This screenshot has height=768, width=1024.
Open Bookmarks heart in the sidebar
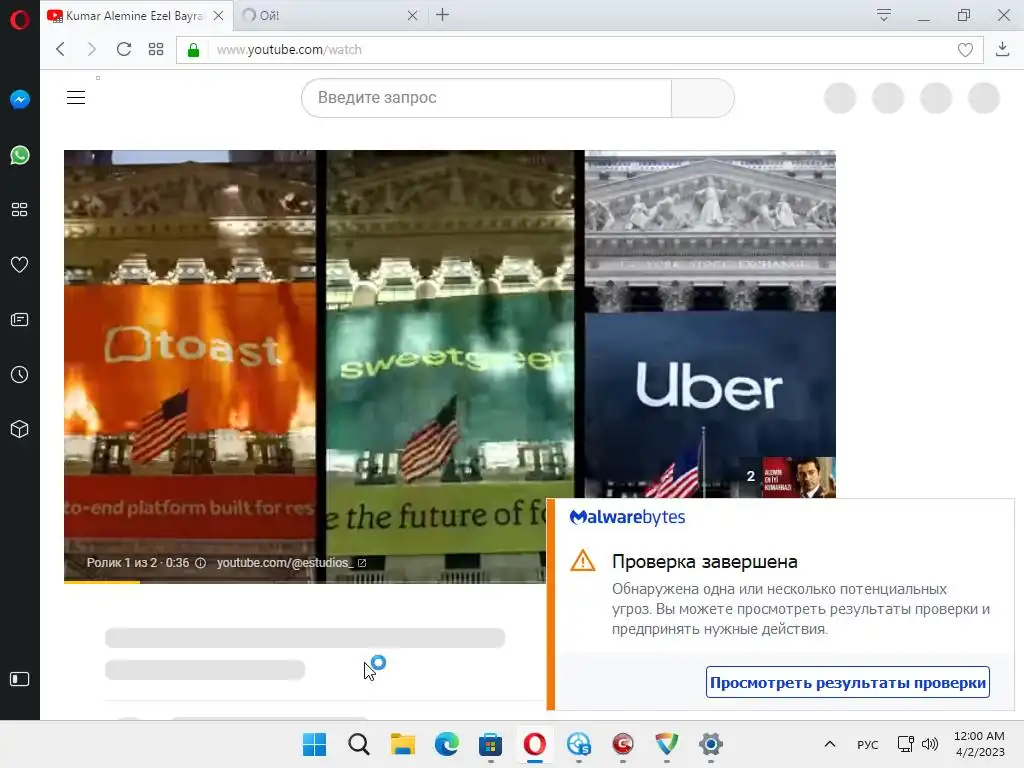coord(20,264)
